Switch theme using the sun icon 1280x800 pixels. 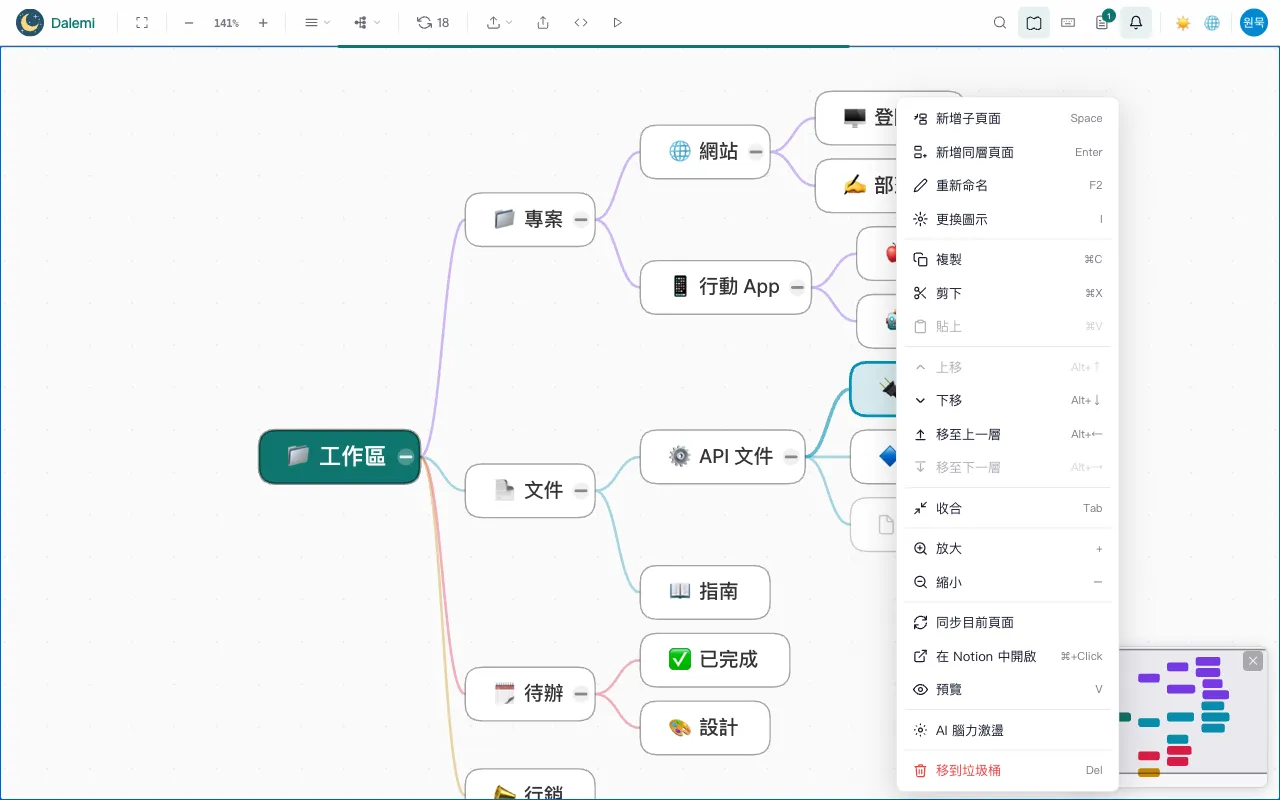click(1183, 22)
